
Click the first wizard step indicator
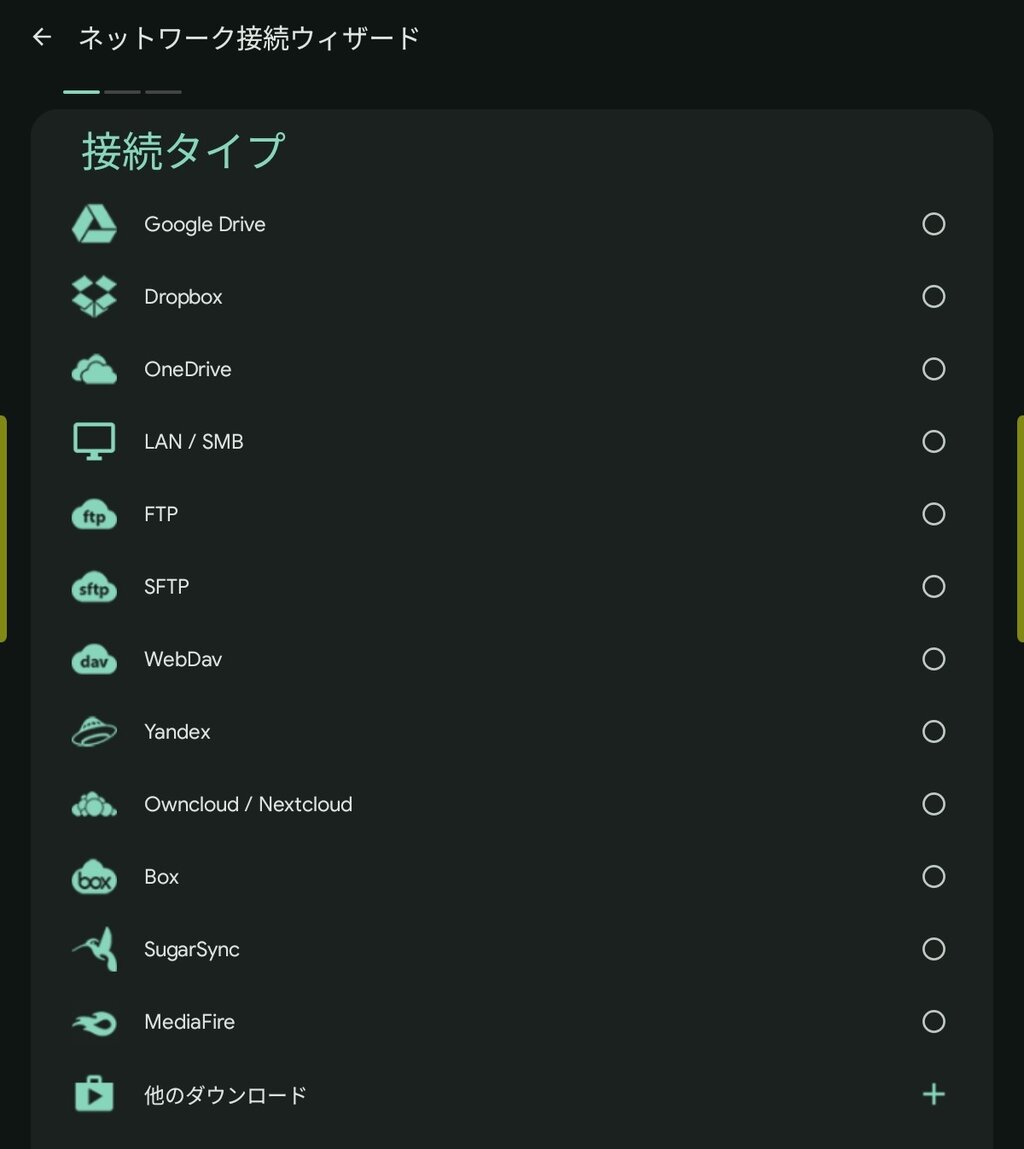pyautogui.click(x=81, y=92)
